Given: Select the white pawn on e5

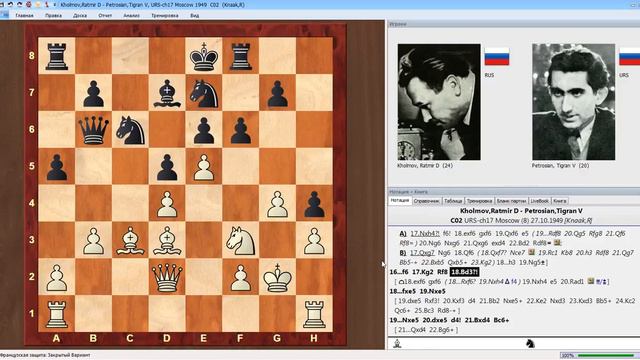Looking at the screenshot, I should click(x=204, y=167).
